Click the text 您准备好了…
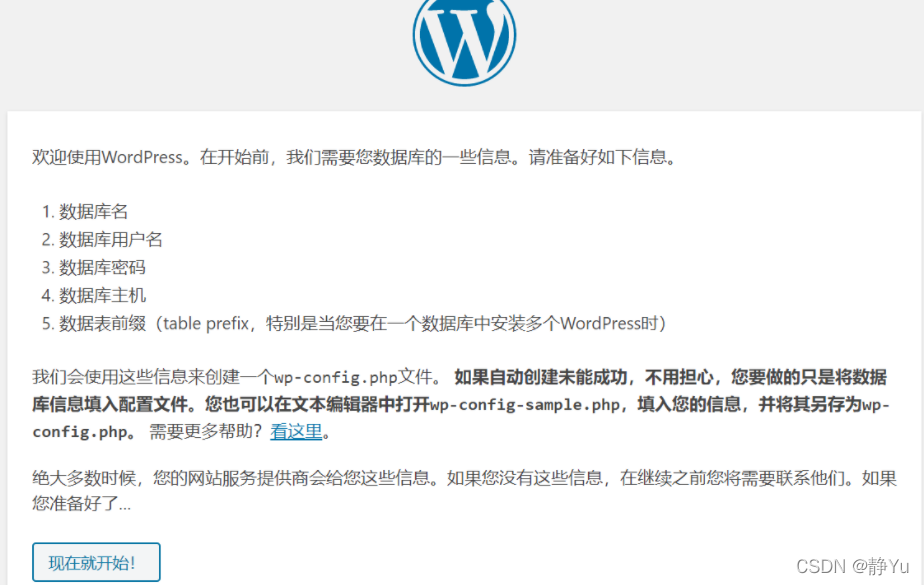 [x=81, y=504]
